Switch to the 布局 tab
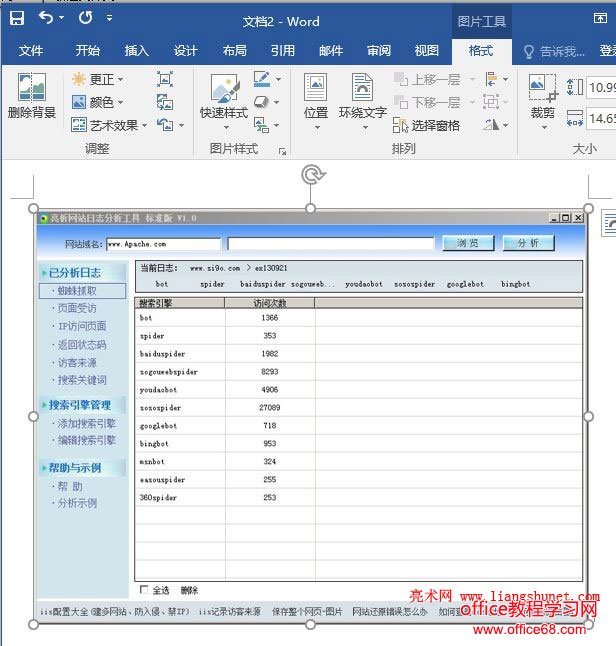 pyautogui.click(x=234, y=51)
